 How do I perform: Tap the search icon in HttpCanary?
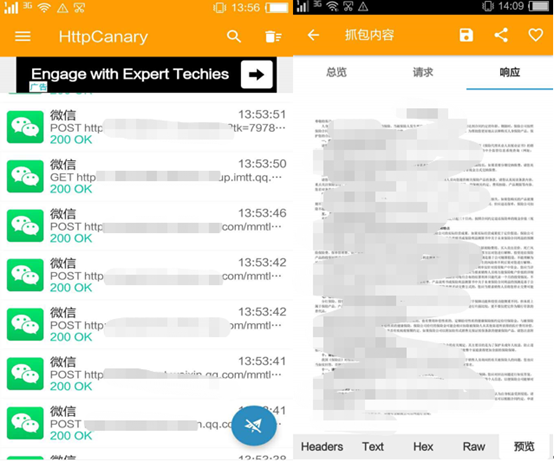point(234,36)
